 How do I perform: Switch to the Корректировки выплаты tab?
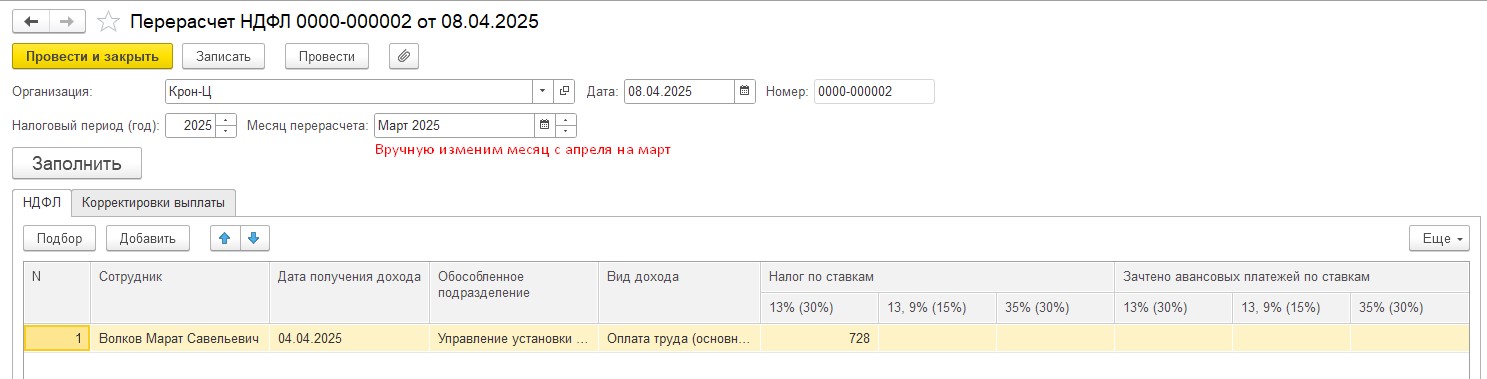pos(153,202)
